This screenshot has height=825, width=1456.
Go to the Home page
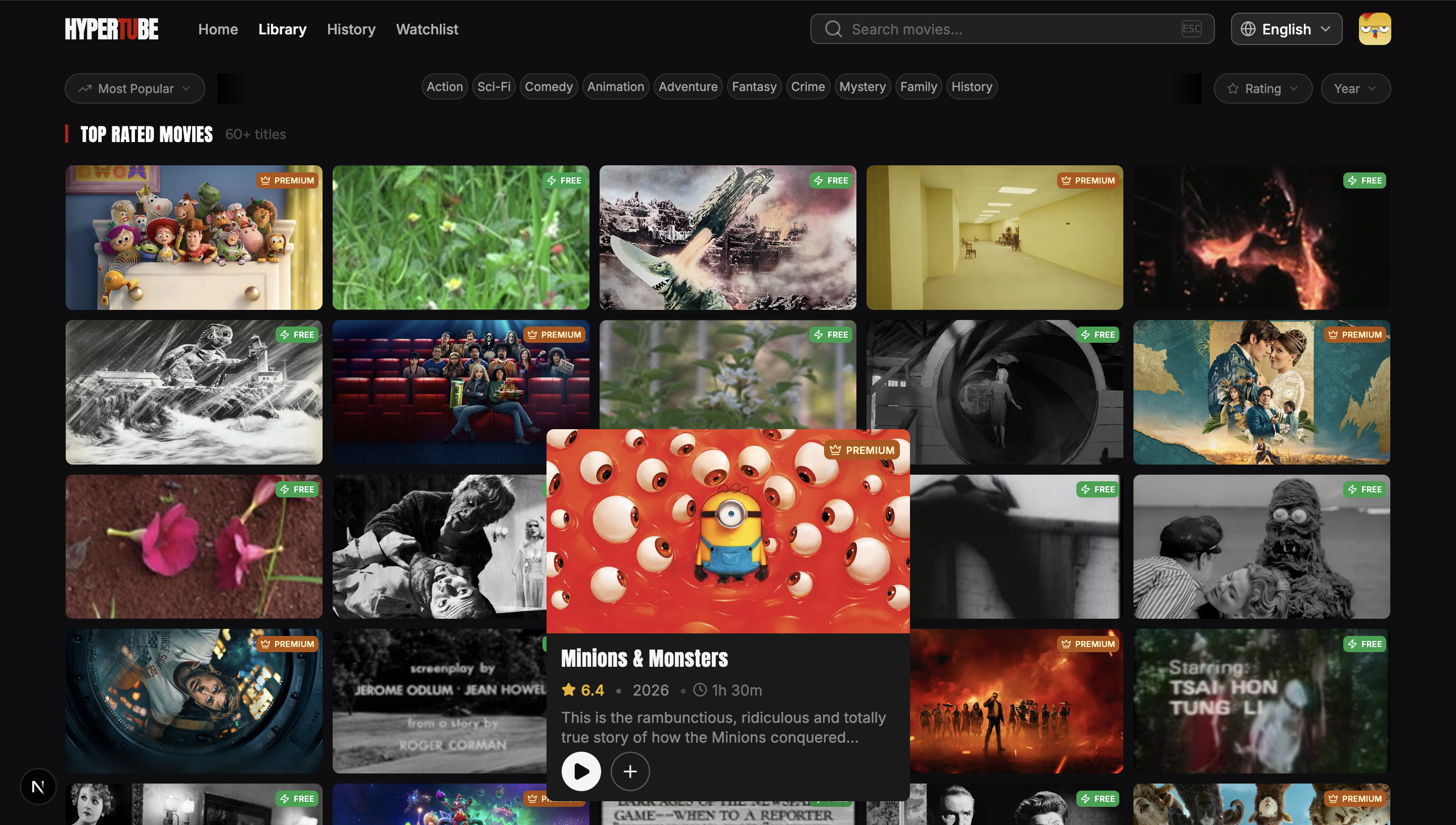click(217, 29)
